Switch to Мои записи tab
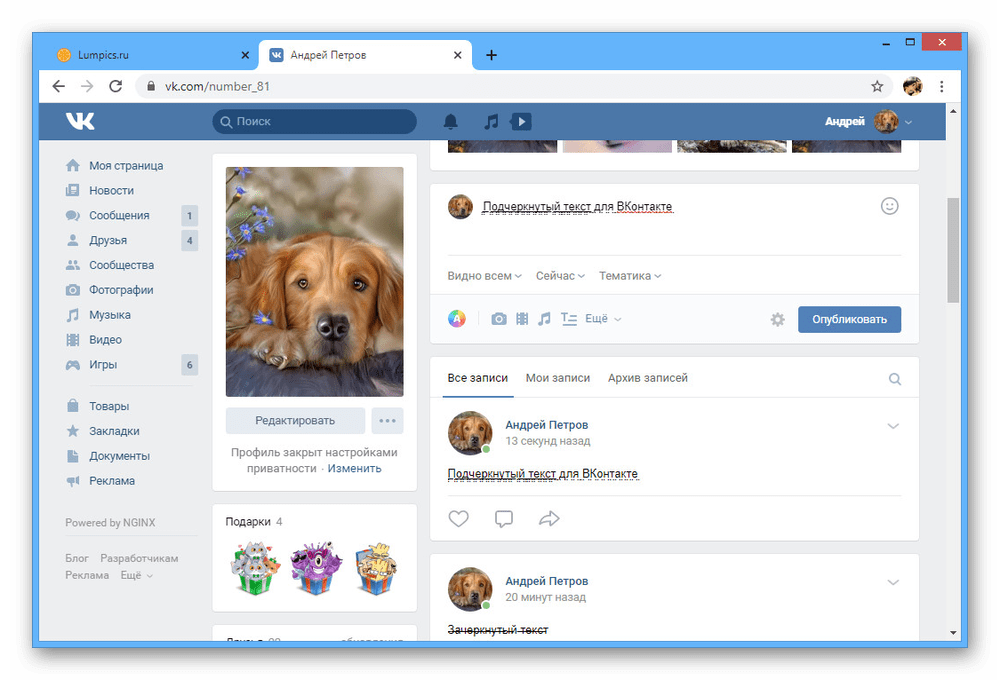Viewport: 1000px width, 680px height. point(557,378)
